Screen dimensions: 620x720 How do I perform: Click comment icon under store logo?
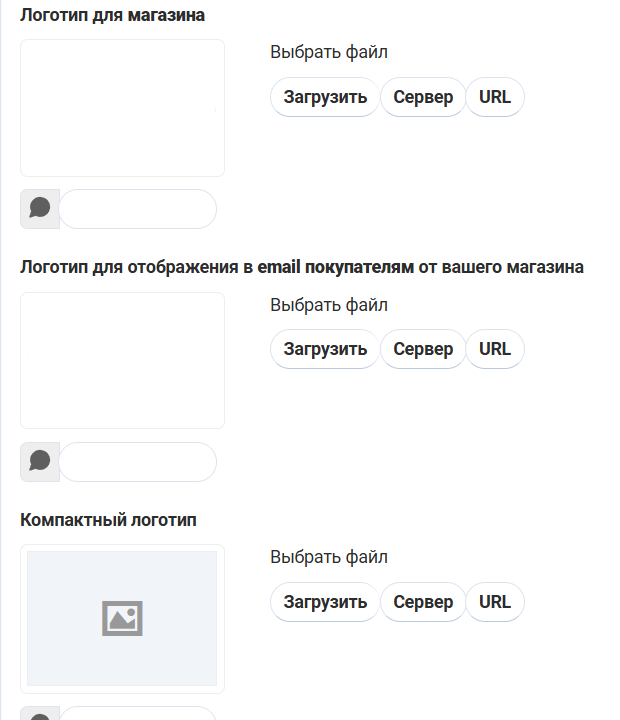[40, 208]
